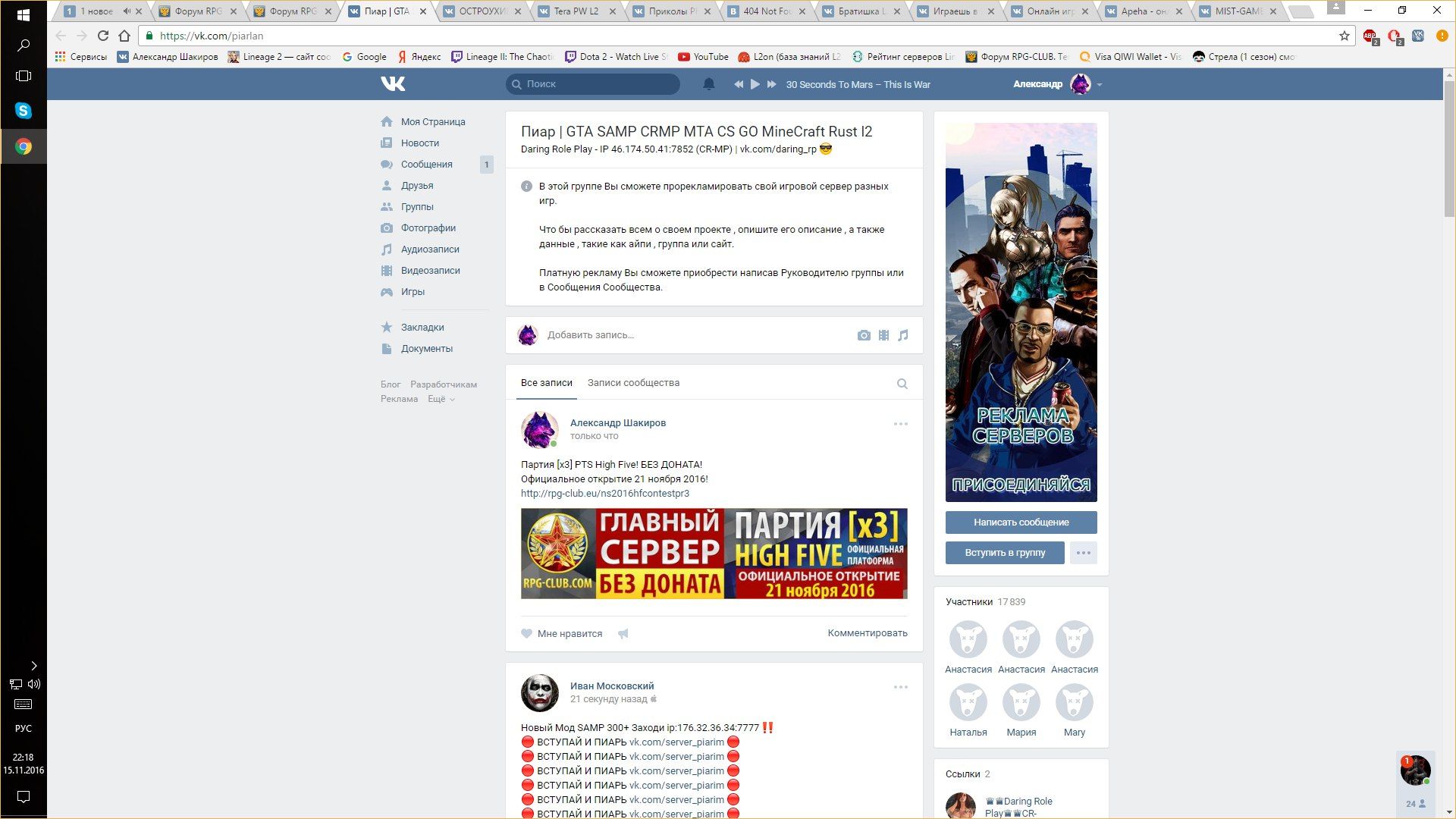1456x819 pixels.
Task: Click Вступить в группу button
Action: [1005, 553]
